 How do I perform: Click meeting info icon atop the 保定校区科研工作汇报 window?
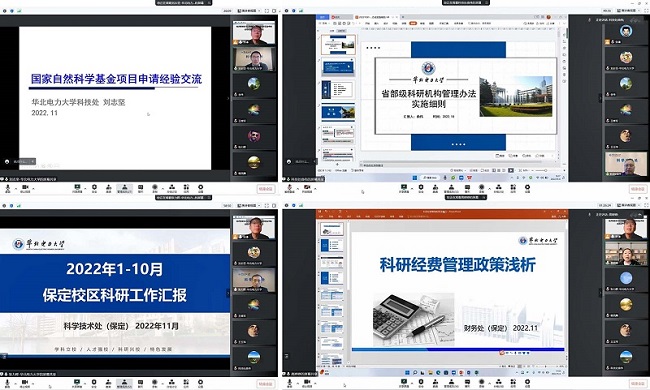(4, 205)
